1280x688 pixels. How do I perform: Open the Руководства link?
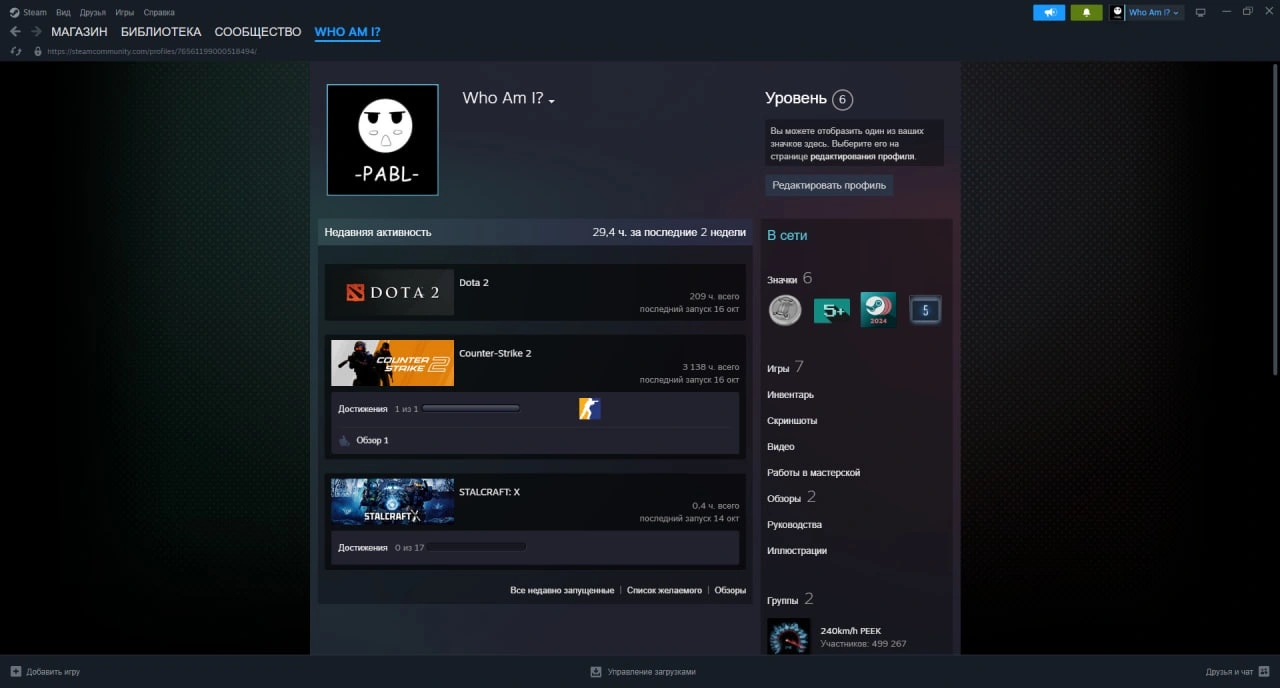click(x=795, y=524)
